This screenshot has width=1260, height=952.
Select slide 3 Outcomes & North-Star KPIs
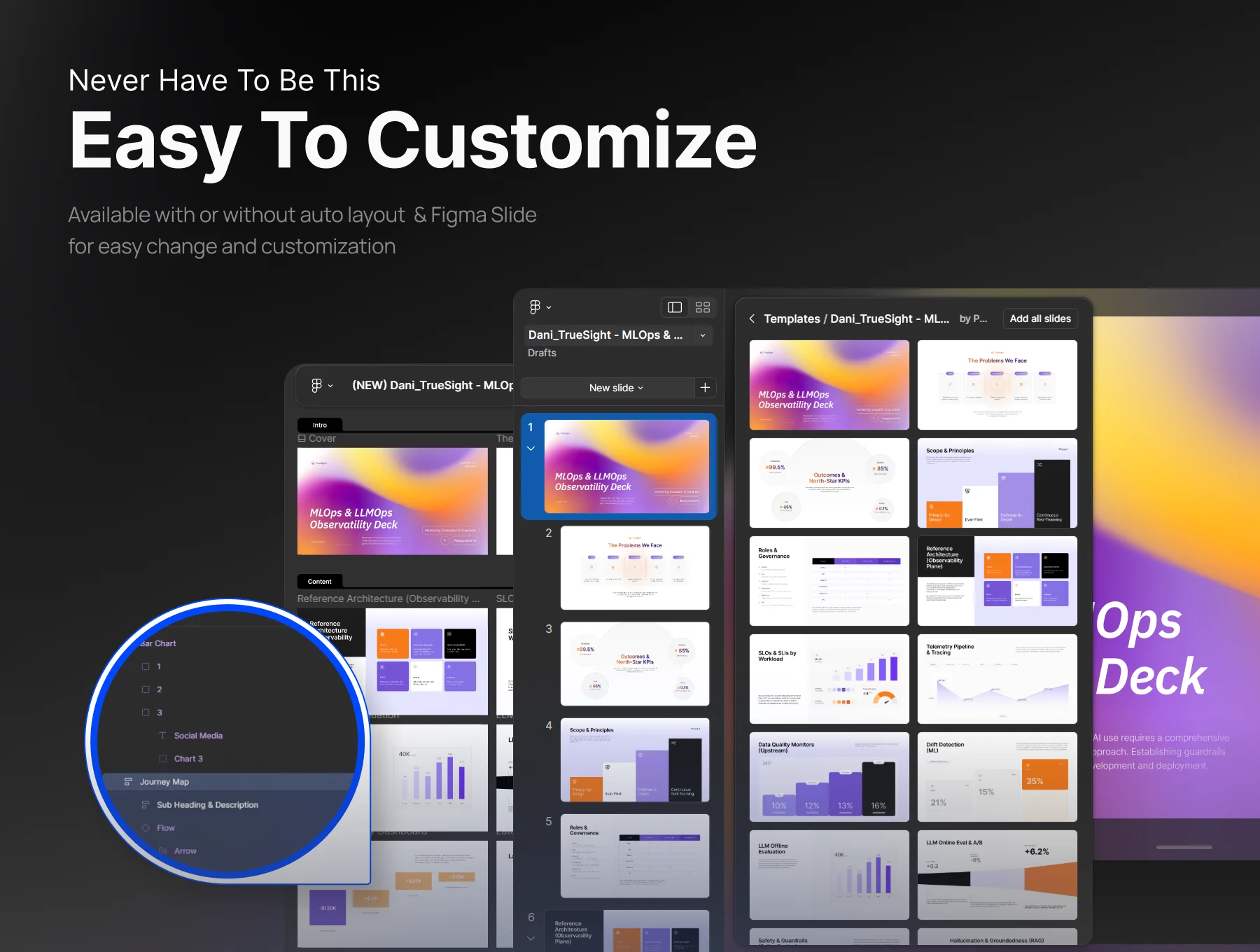point(635,664)
